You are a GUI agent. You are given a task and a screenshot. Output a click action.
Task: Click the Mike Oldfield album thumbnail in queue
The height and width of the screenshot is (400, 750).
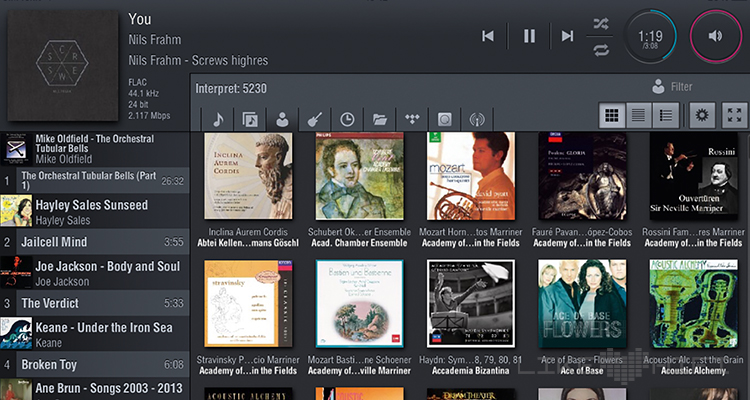click(x=16, y=149)
